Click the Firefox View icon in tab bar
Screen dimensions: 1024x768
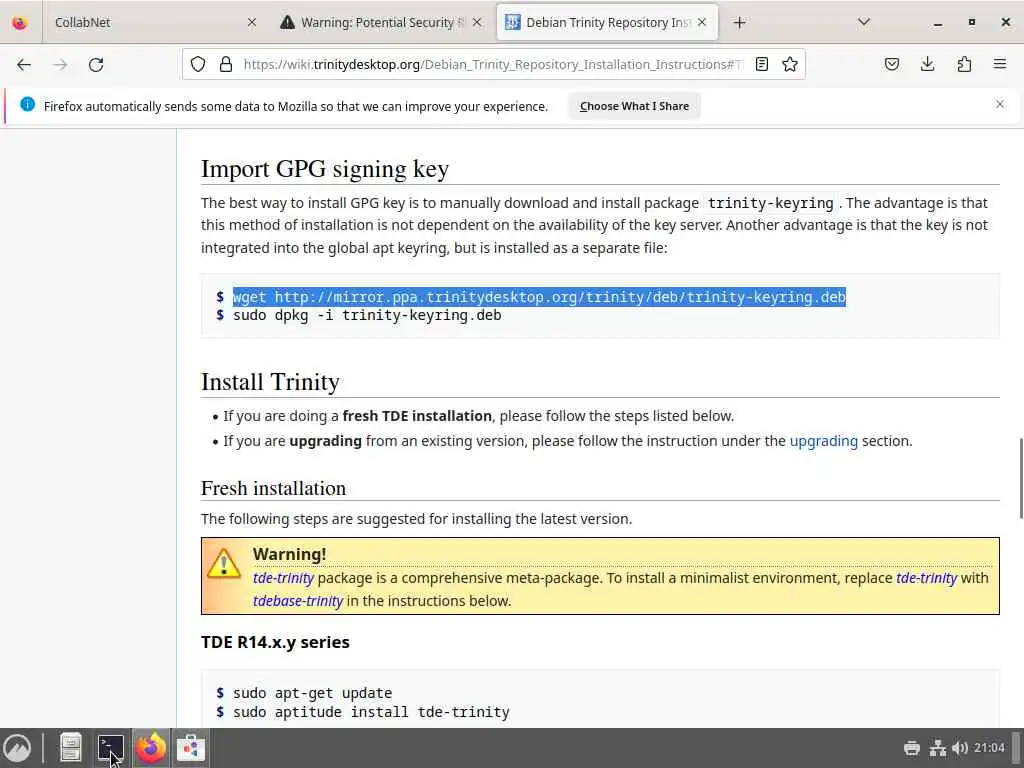pyautogui.click(x=20, y=23)
